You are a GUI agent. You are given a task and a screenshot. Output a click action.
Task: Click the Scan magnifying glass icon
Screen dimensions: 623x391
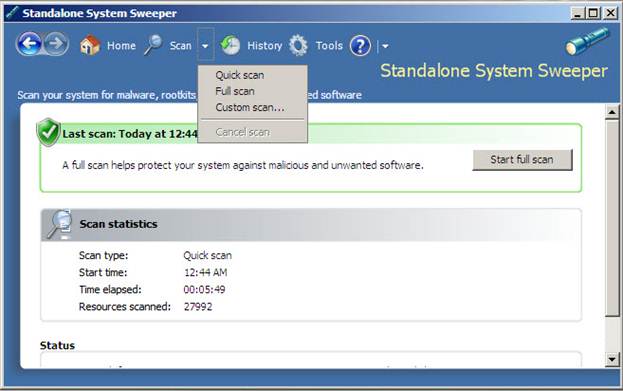[153, 45]
